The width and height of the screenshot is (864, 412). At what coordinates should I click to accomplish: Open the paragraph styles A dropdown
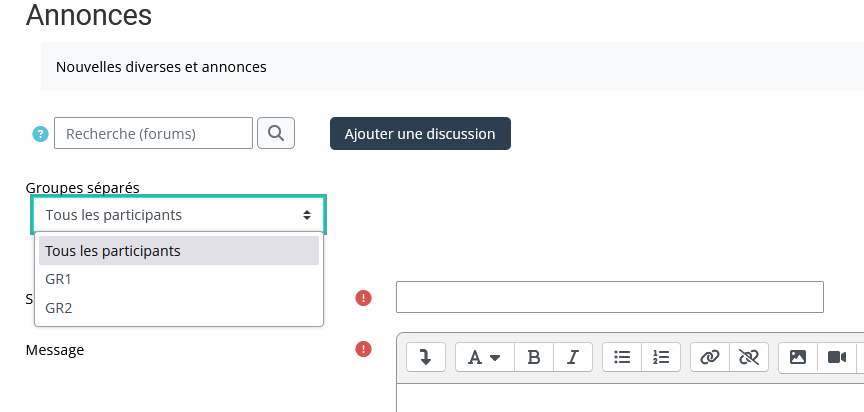[485, 357]
